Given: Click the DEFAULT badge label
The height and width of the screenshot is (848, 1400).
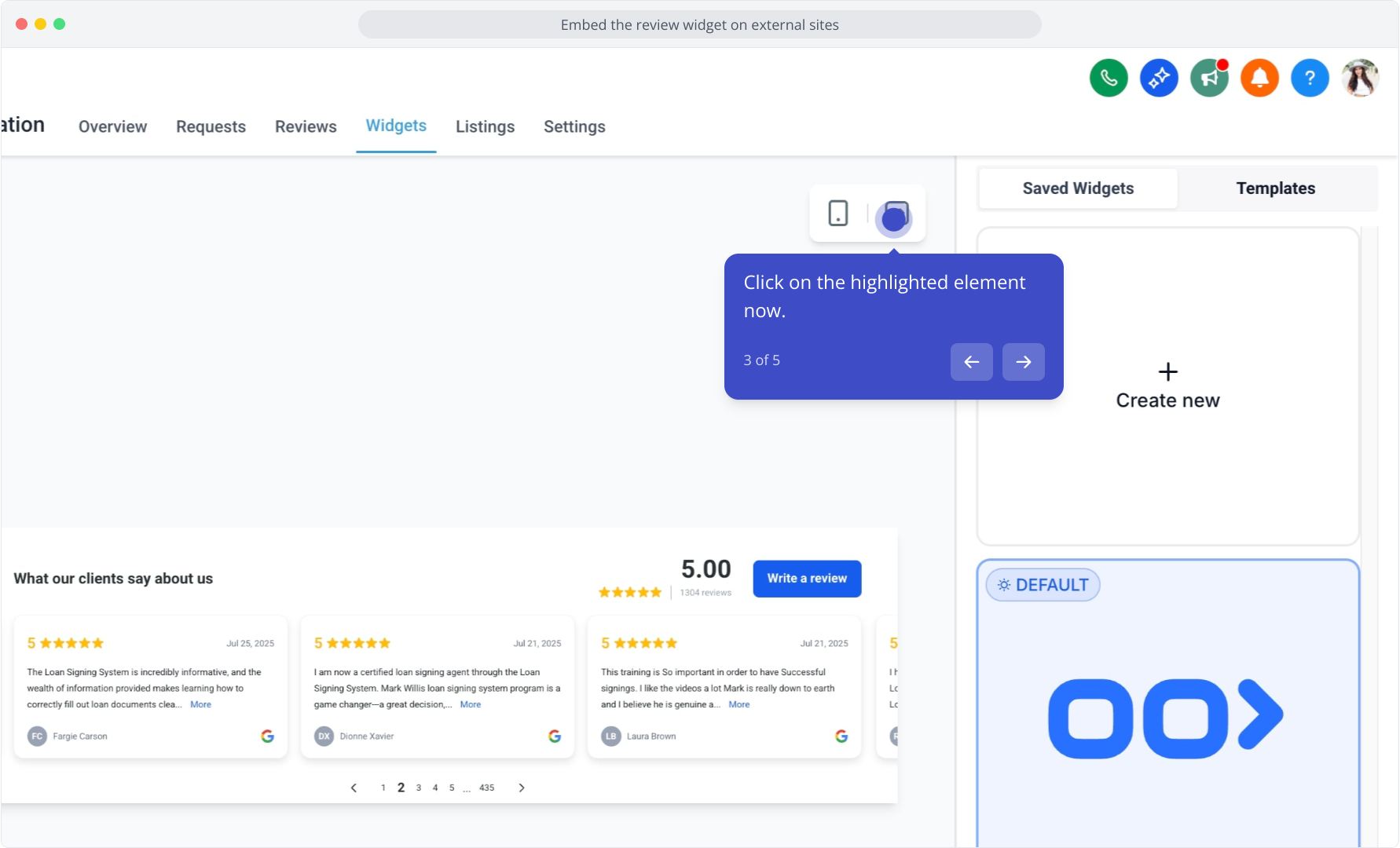Looking at the screenshot, I should coord(1043,585).
